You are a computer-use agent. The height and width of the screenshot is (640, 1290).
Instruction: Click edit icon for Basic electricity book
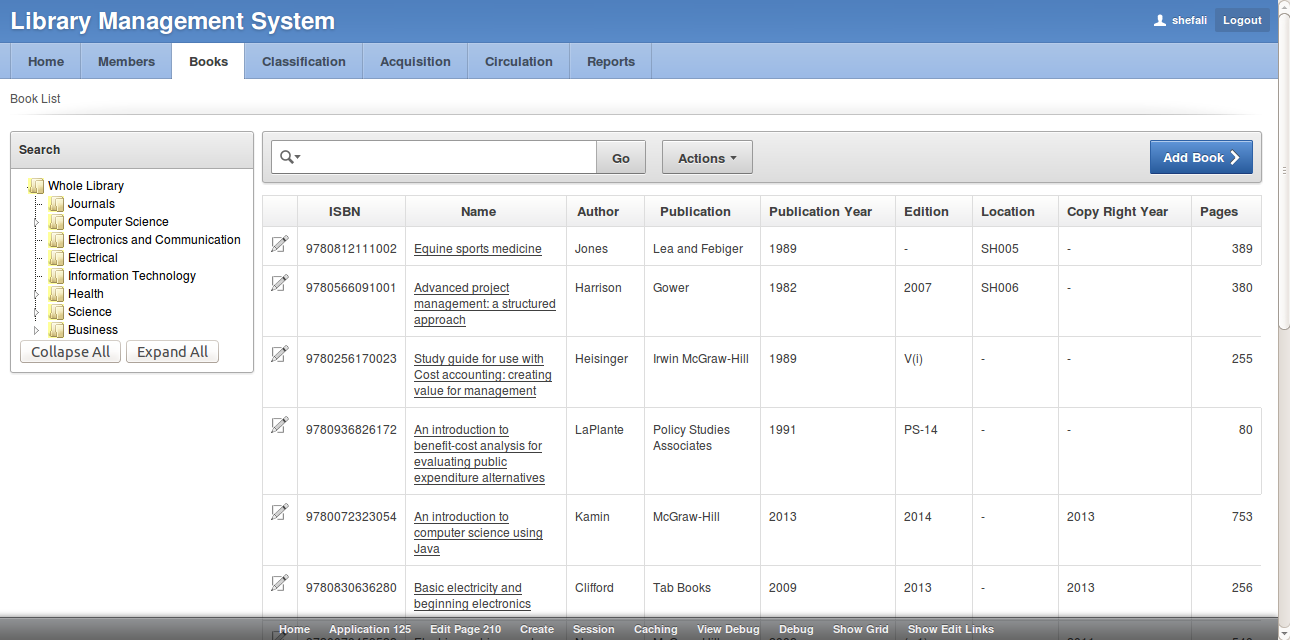coord(279,583)
